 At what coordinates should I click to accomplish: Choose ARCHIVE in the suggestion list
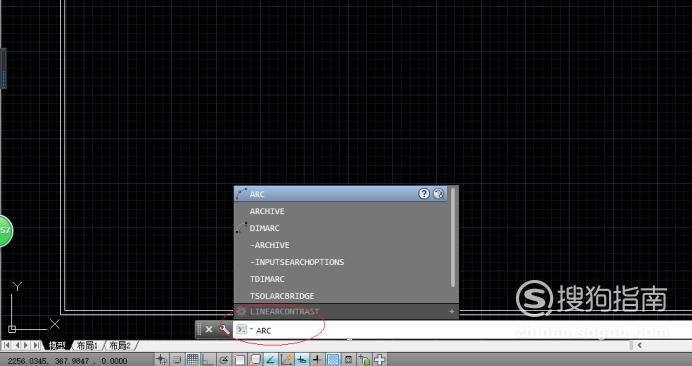point(340,211)
